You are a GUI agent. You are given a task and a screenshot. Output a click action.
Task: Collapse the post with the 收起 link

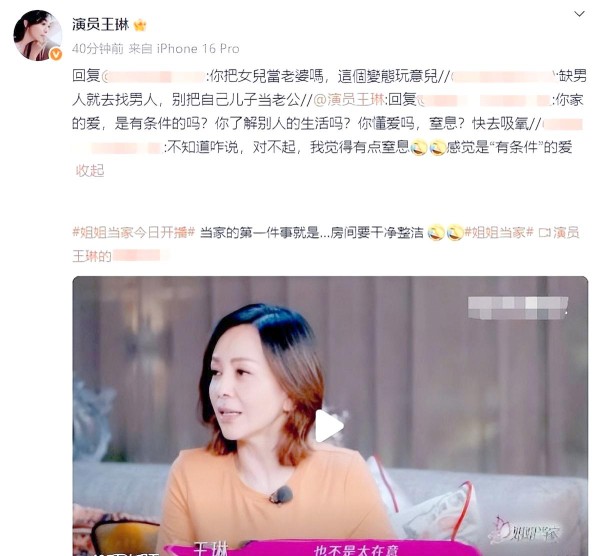tap(90, 171)
